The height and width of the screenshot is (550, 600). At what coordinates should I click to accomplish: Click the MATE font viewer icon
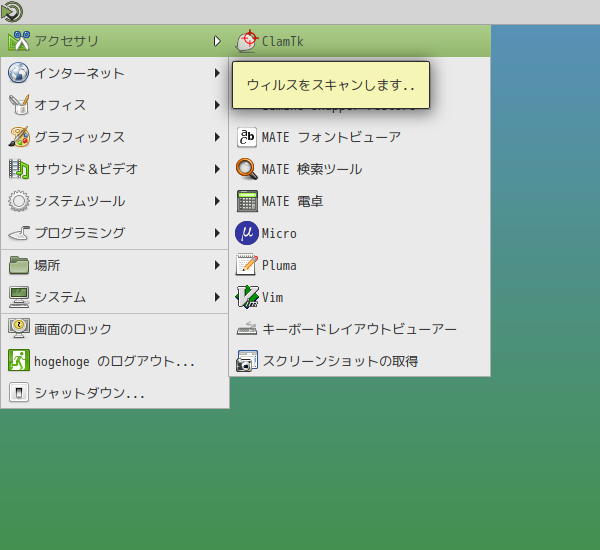point(247,137)
